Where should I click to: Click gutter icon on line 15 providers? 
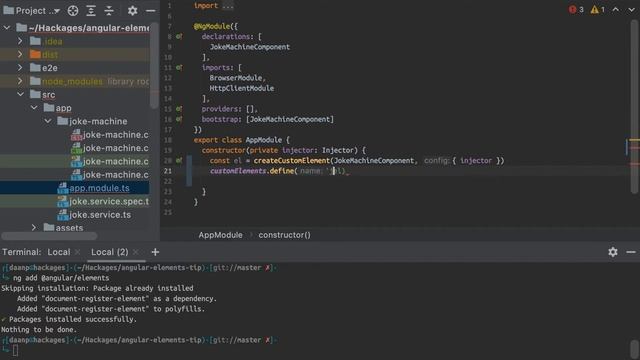click(179, 109)
